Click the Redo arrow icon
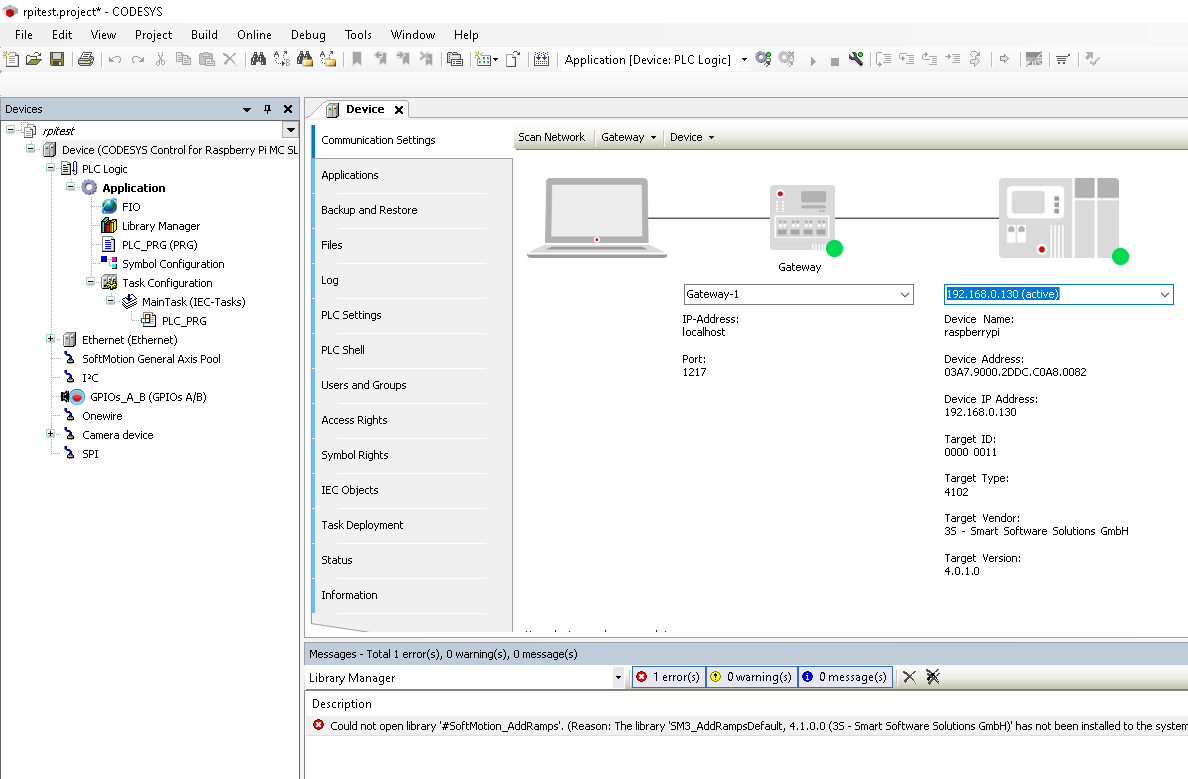The width and height of the screenshot is (1188, 779). pyautogui.click(x=137, y=59)
